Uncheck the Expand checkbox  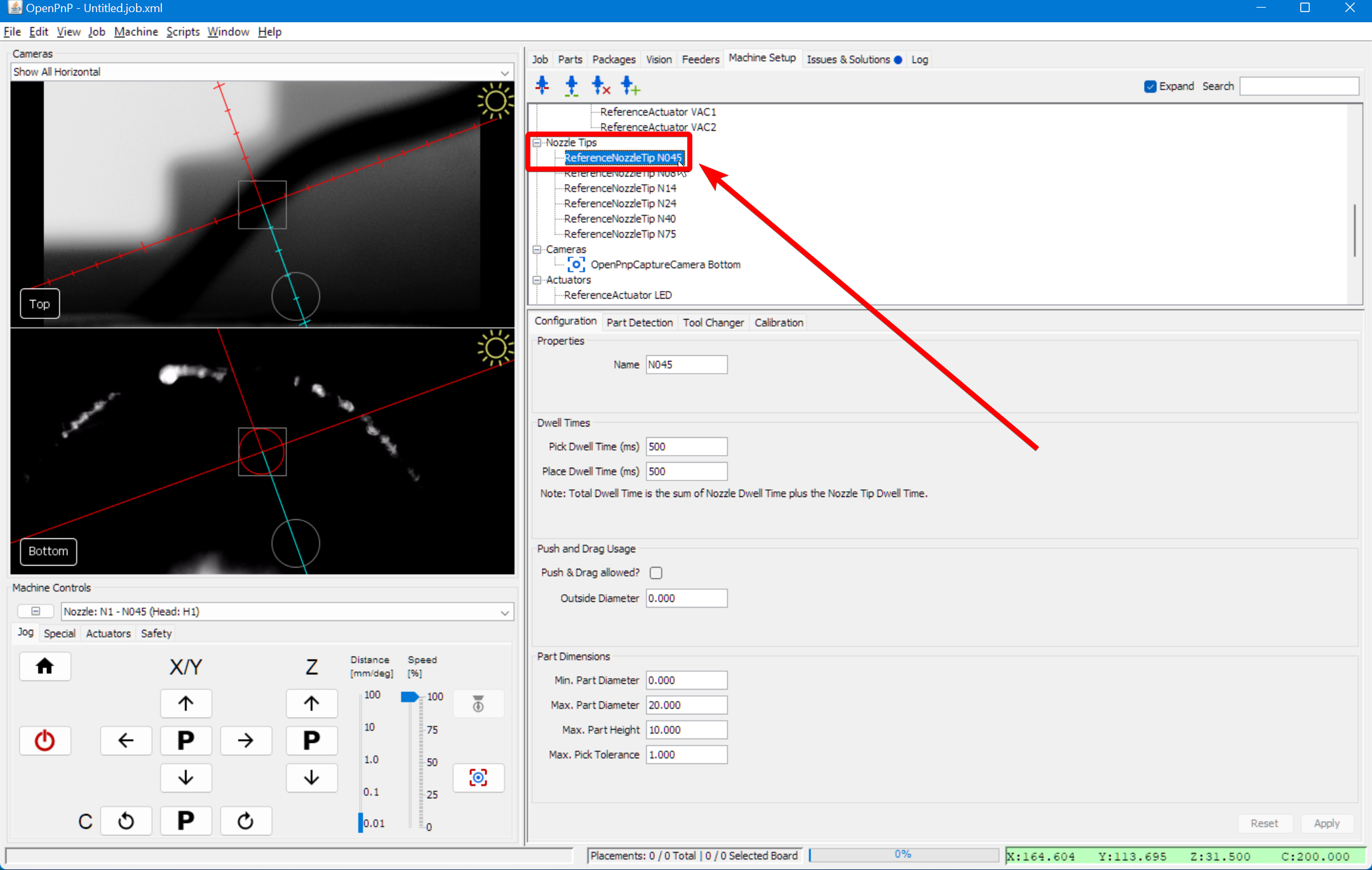click(x=1150, y=86)
